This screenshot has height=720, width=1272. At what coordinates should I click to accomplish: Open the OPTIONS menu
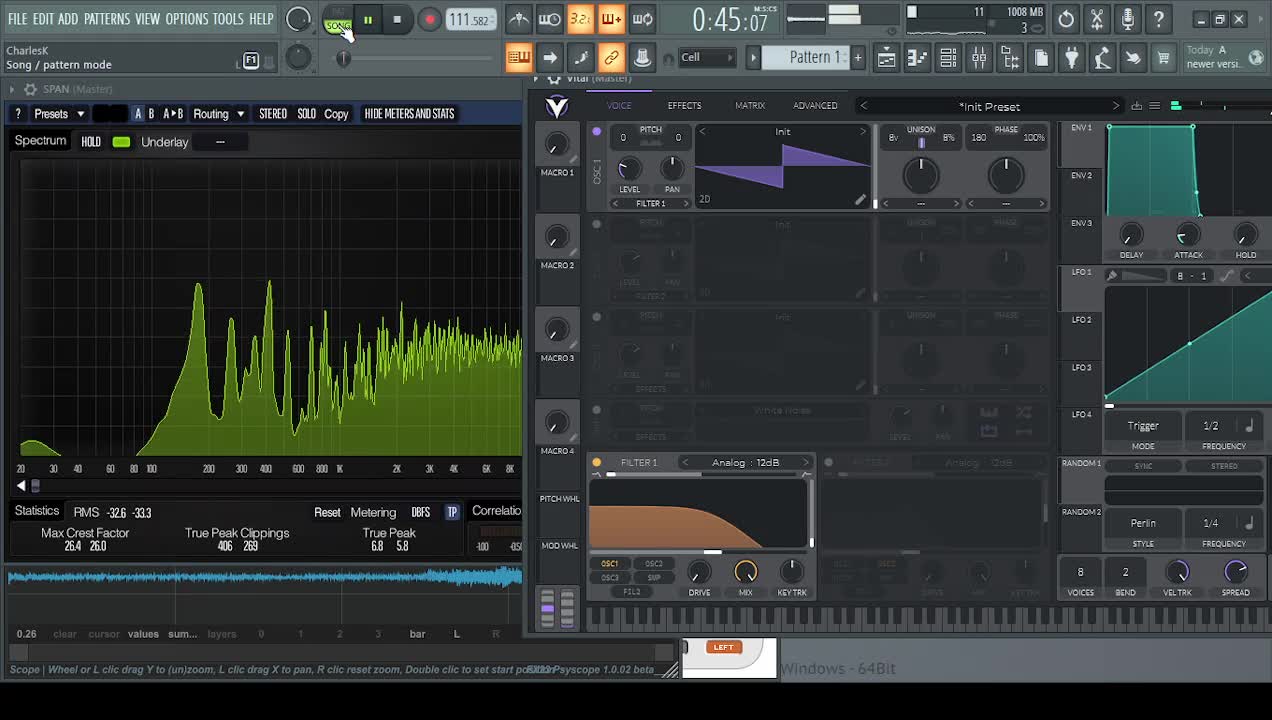pos(187,19)
